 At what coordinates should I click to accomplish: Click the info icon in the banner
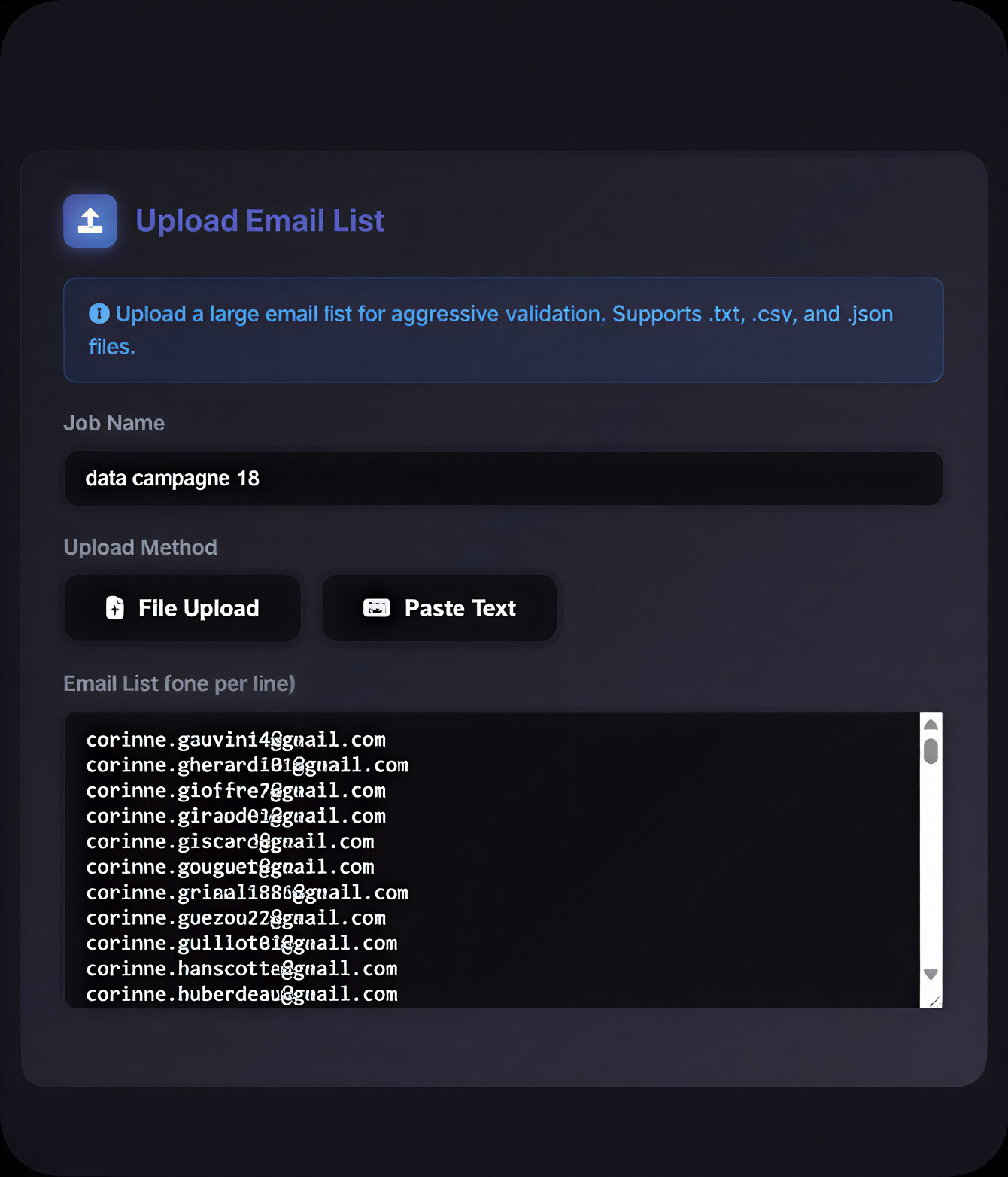[99, 314]
